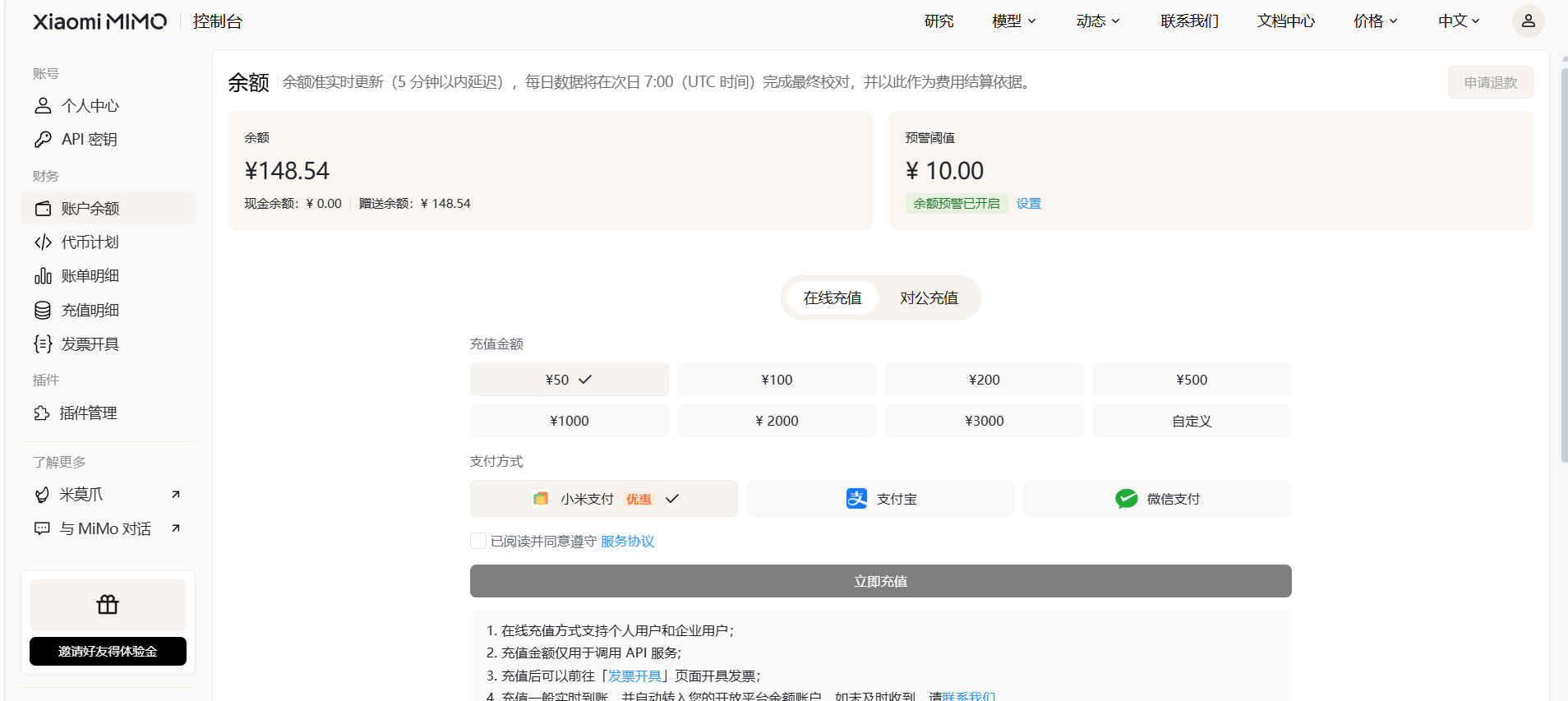Click the 充值明细 database icon

[x=43, y=310]
